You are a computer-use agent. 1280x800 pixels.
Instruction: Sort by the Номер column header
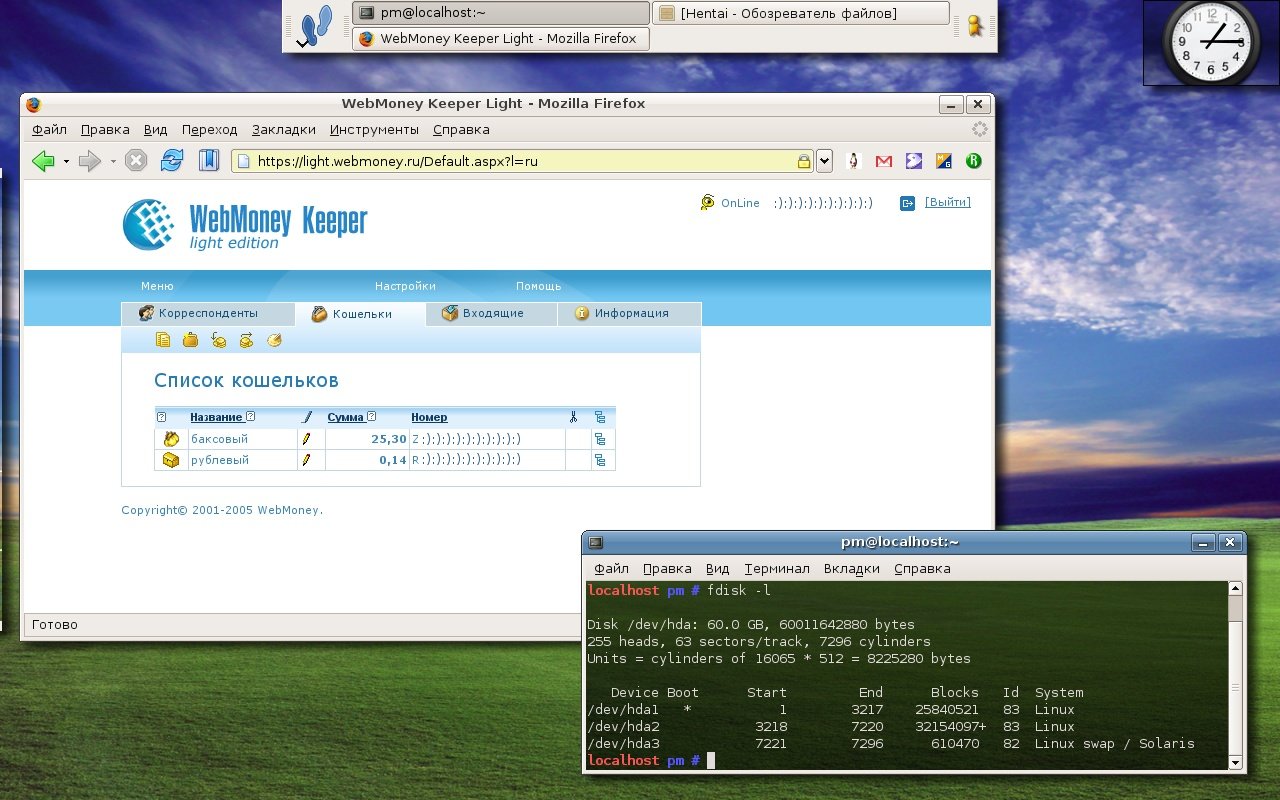click(429, 417)
